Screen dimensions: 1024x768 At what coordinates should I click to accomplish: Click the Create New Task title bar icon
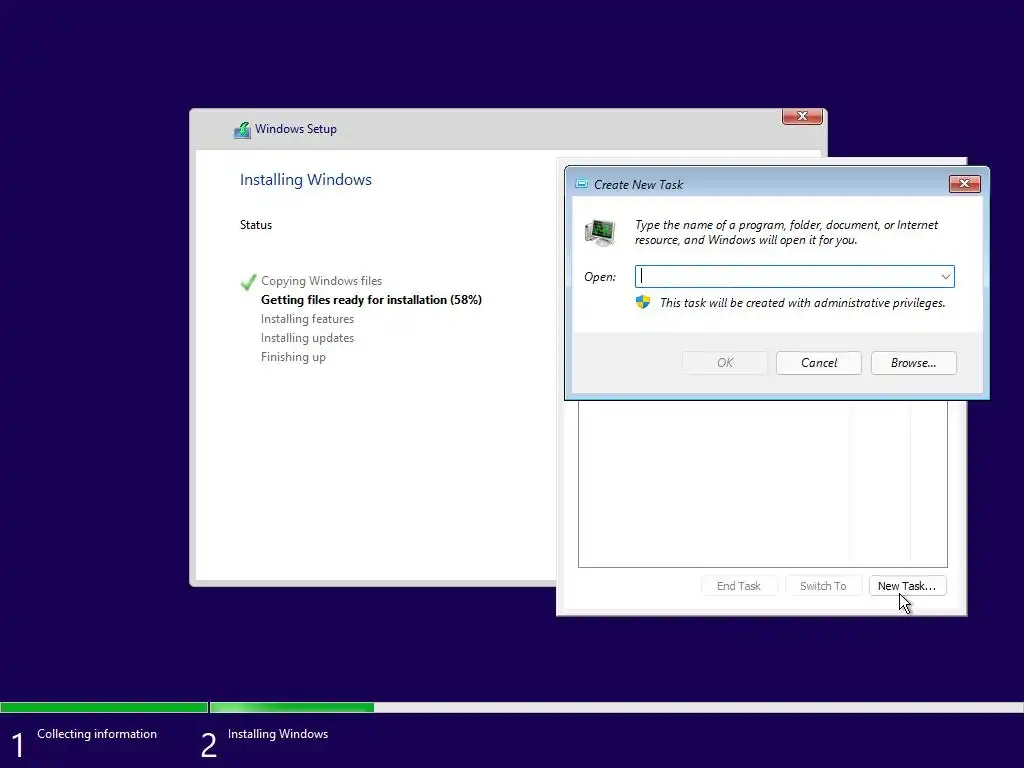click(x=581, y=184)
